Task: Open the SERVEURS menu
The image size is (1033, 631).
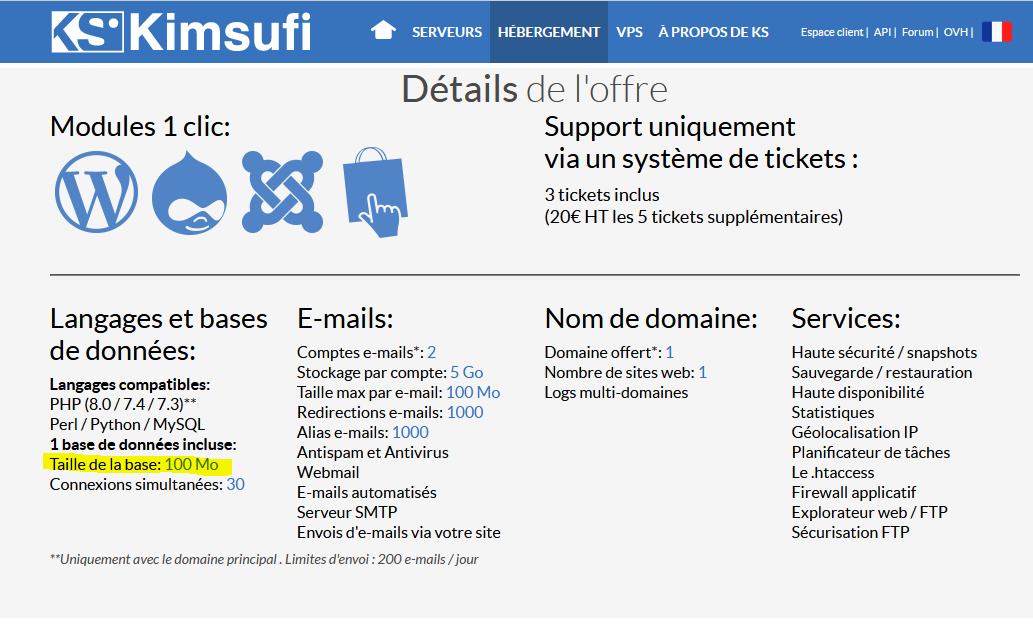Action: click(x=447, y=32)
